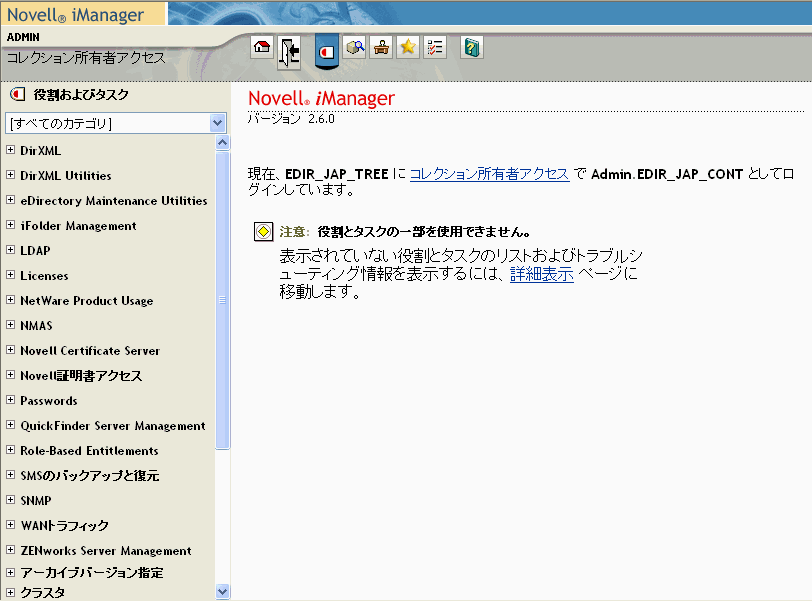Expand SMSのバックアップと復元 plus box

10,474
